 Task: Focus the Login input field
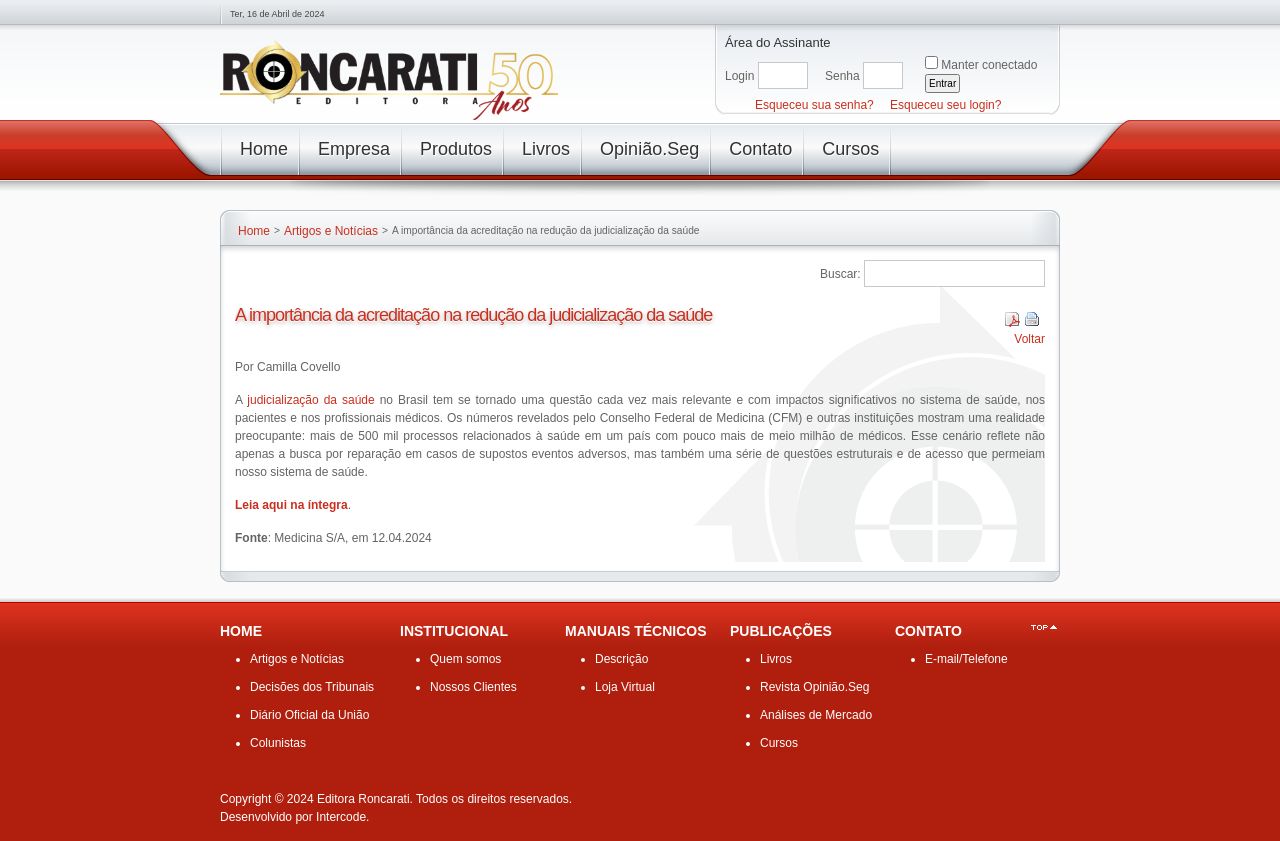pyautogui.click(x=782, y=76)
